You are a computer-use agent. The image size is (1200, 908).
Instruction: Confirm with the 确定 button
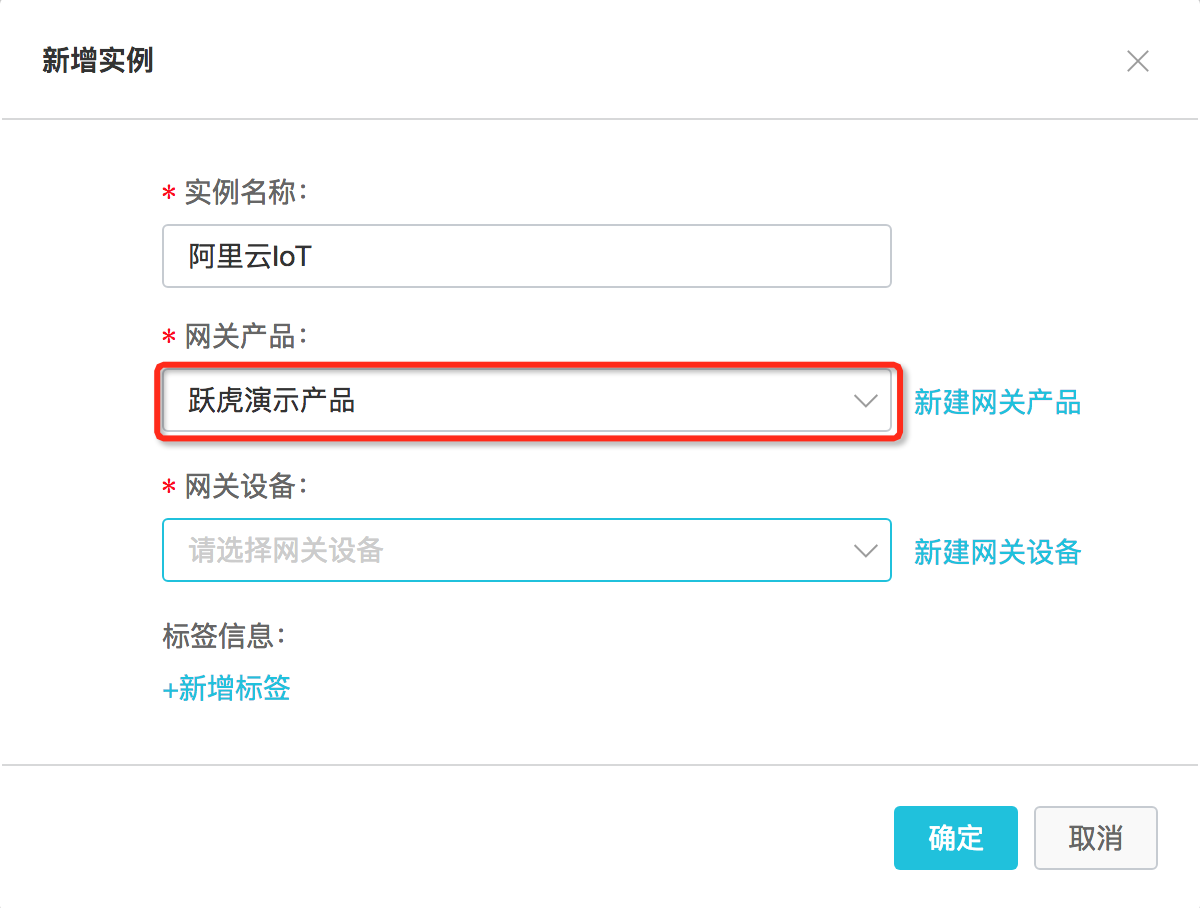click(955, 838)
